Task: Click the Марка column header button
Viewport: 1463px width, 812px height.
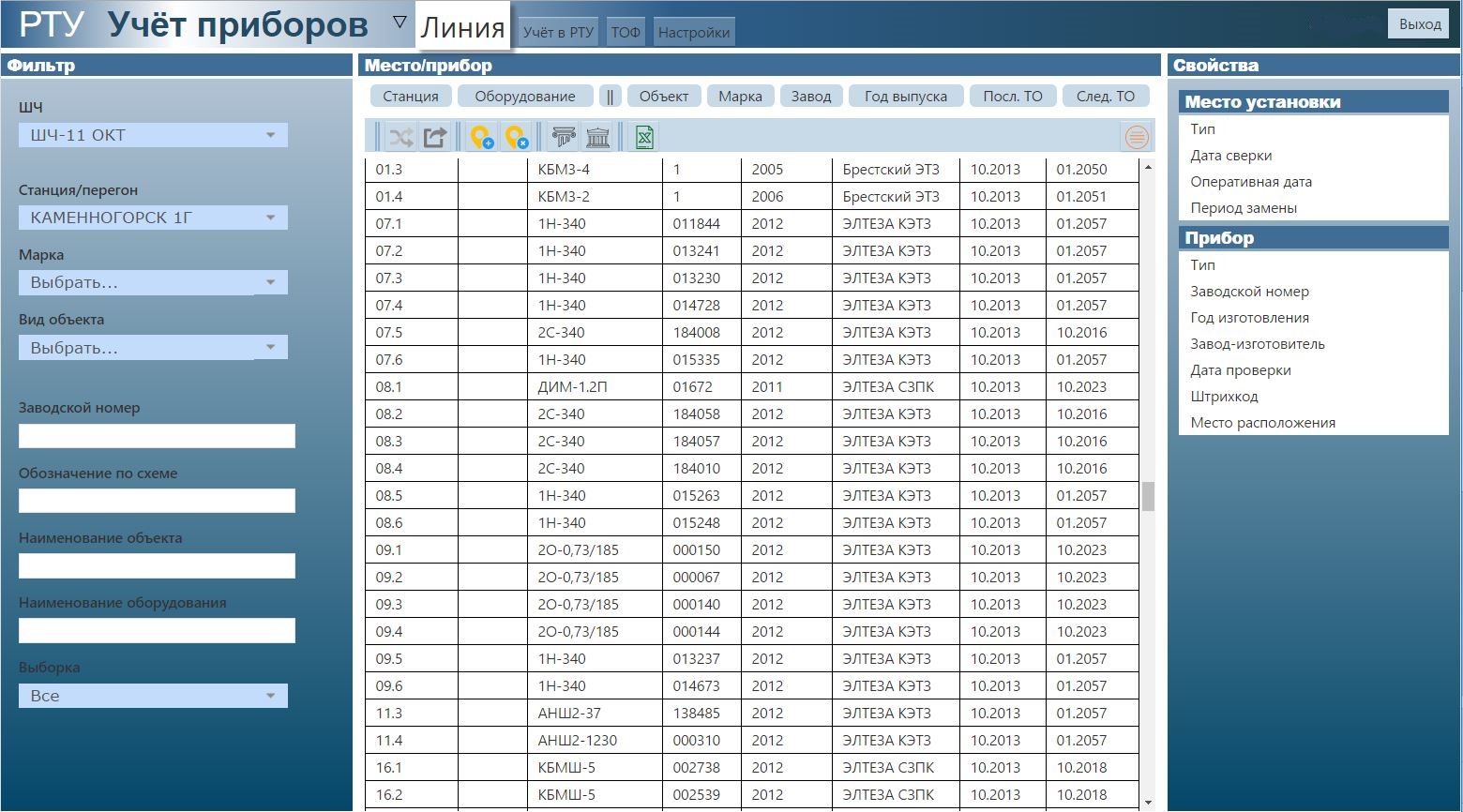Action: click(x=740, y=96)
